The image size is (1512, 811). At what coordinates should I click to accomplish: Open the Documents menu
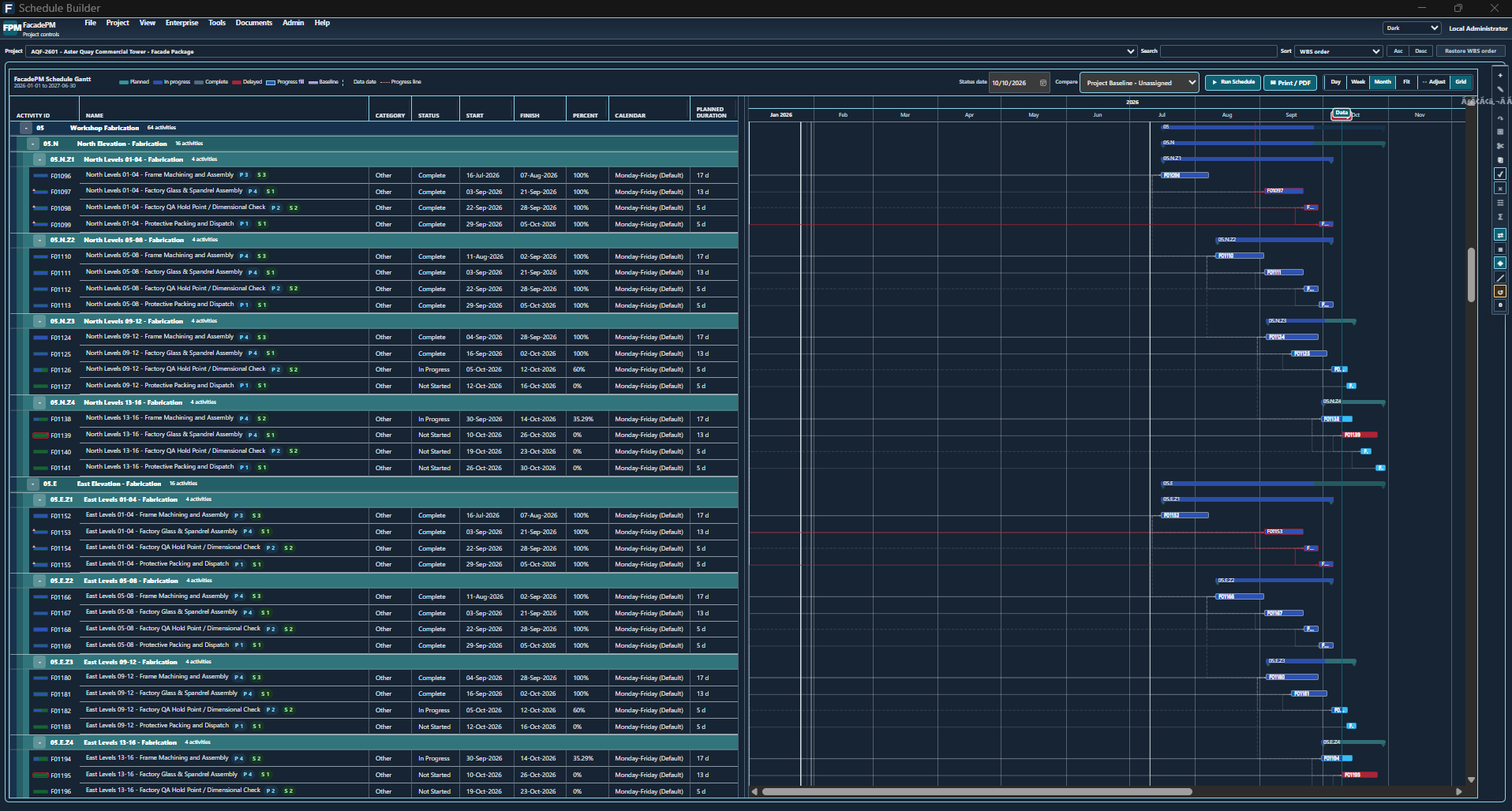point(254,23)
